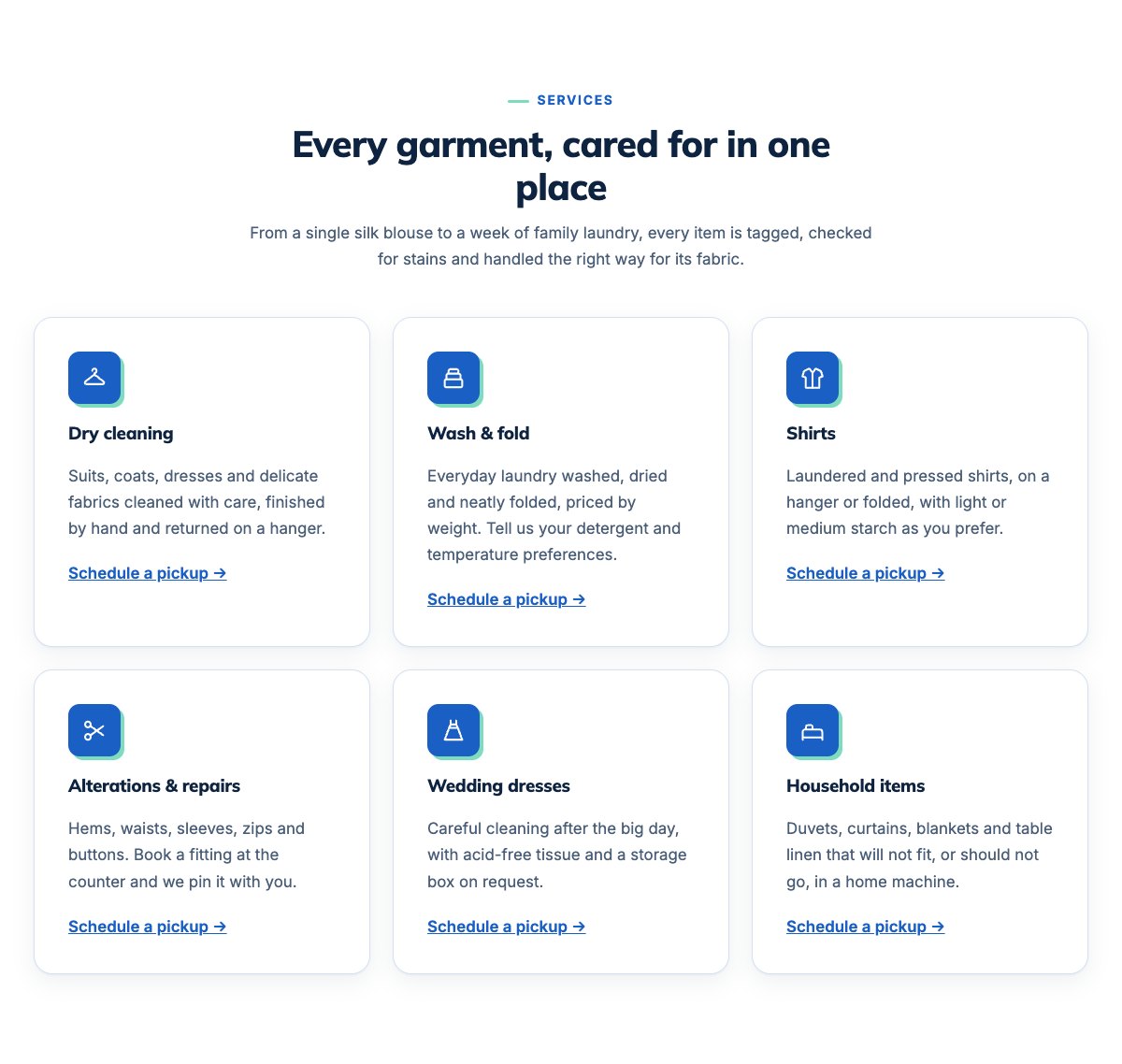Click the shirt icon in Shirts card
This screenshot has width=1122, height=1064.
click(813, 378)
